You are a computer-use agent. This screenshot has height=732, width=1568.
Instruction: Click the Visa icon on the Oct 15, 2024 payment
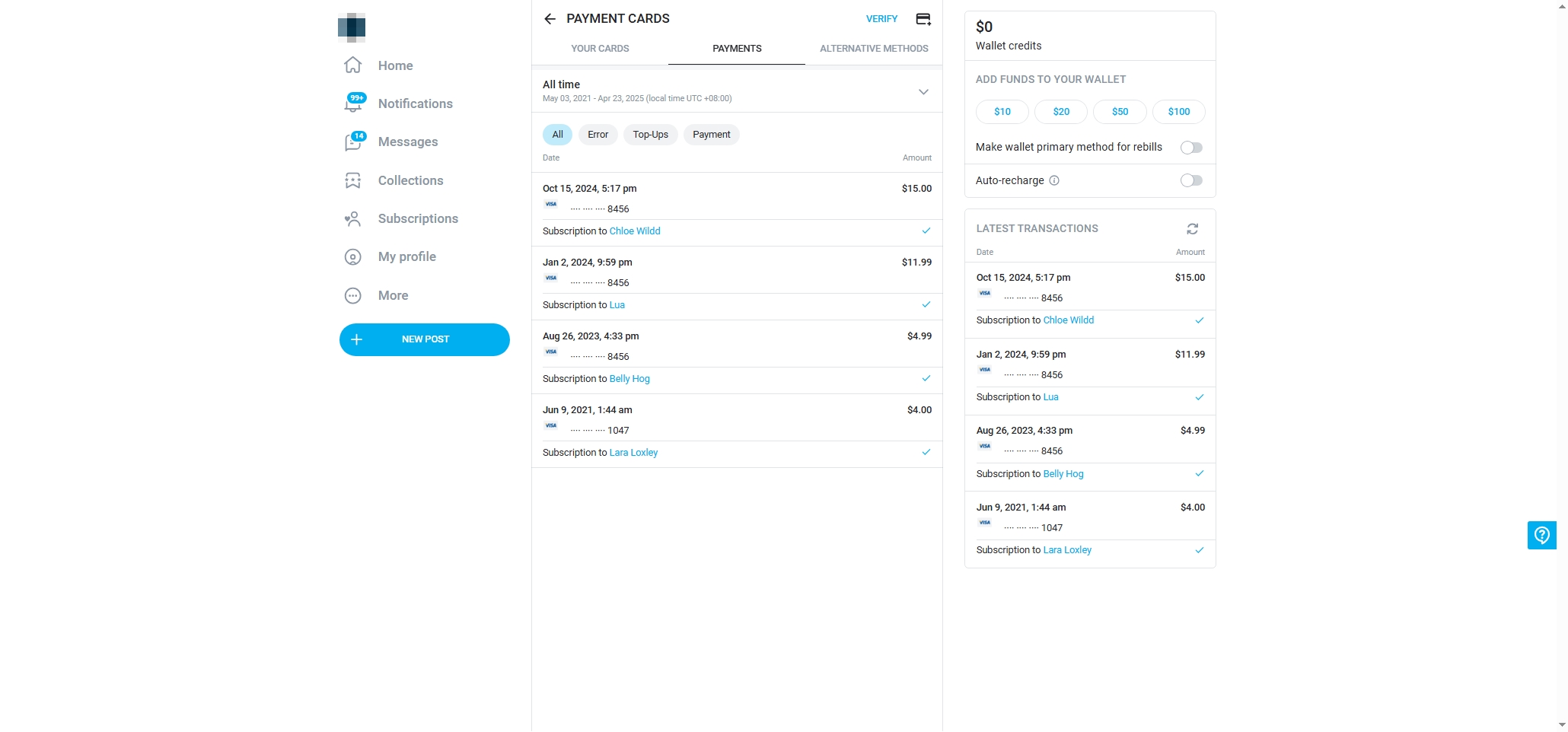(551, 204)
